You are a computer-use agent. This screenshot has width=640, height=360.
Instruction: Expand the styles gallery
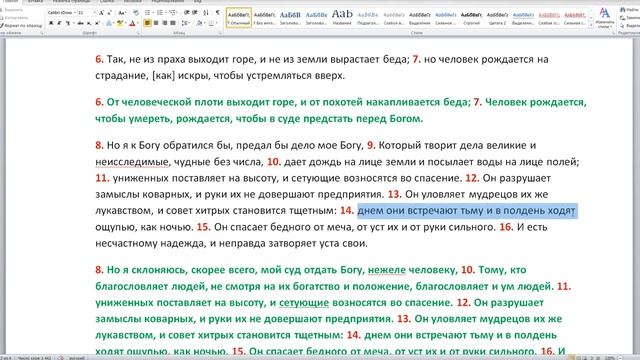click(591, 25)
